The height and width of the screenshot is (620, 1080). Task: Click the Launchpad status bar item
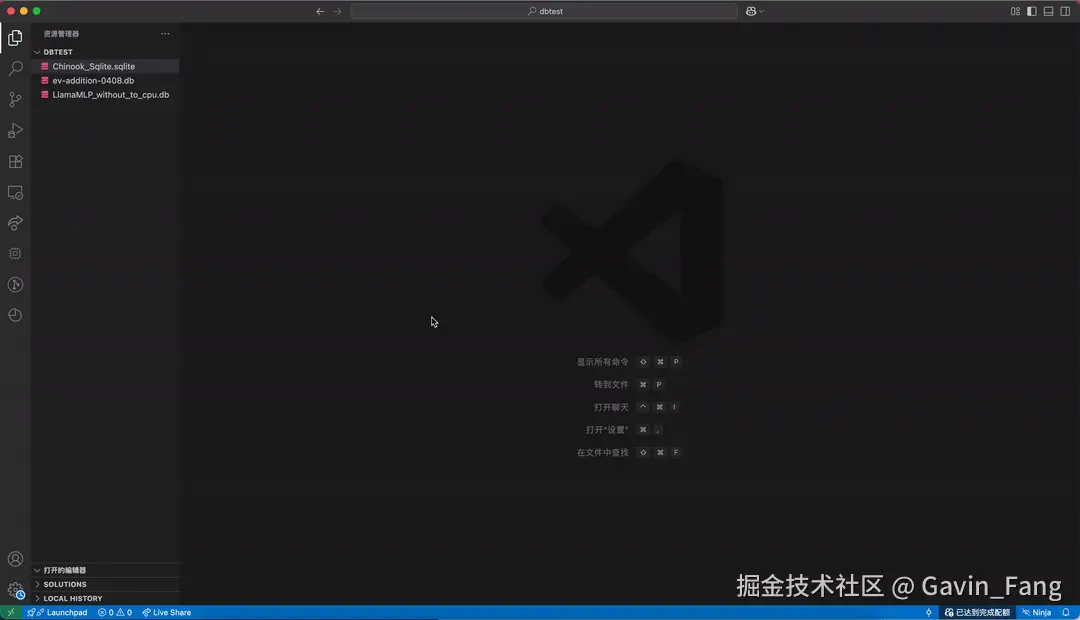coord(58,612)
